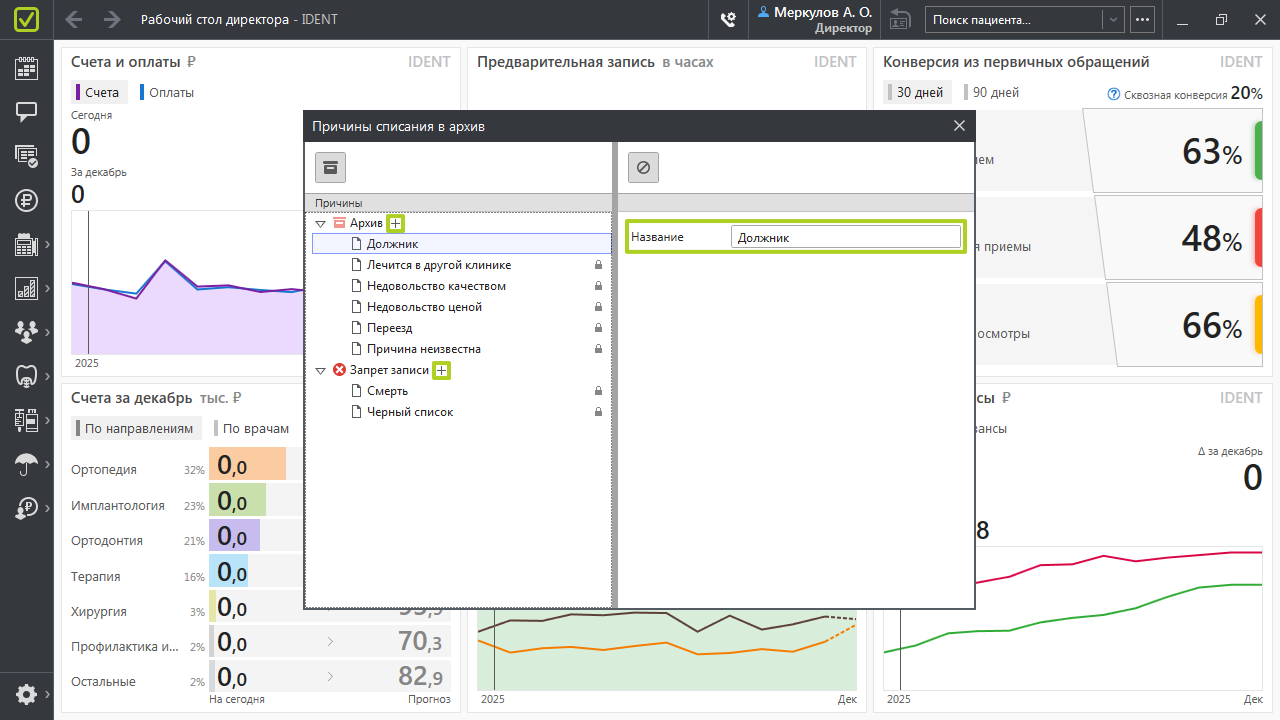
Task: Close the Причины списания в архив dialog
Action: pos(959,126)
